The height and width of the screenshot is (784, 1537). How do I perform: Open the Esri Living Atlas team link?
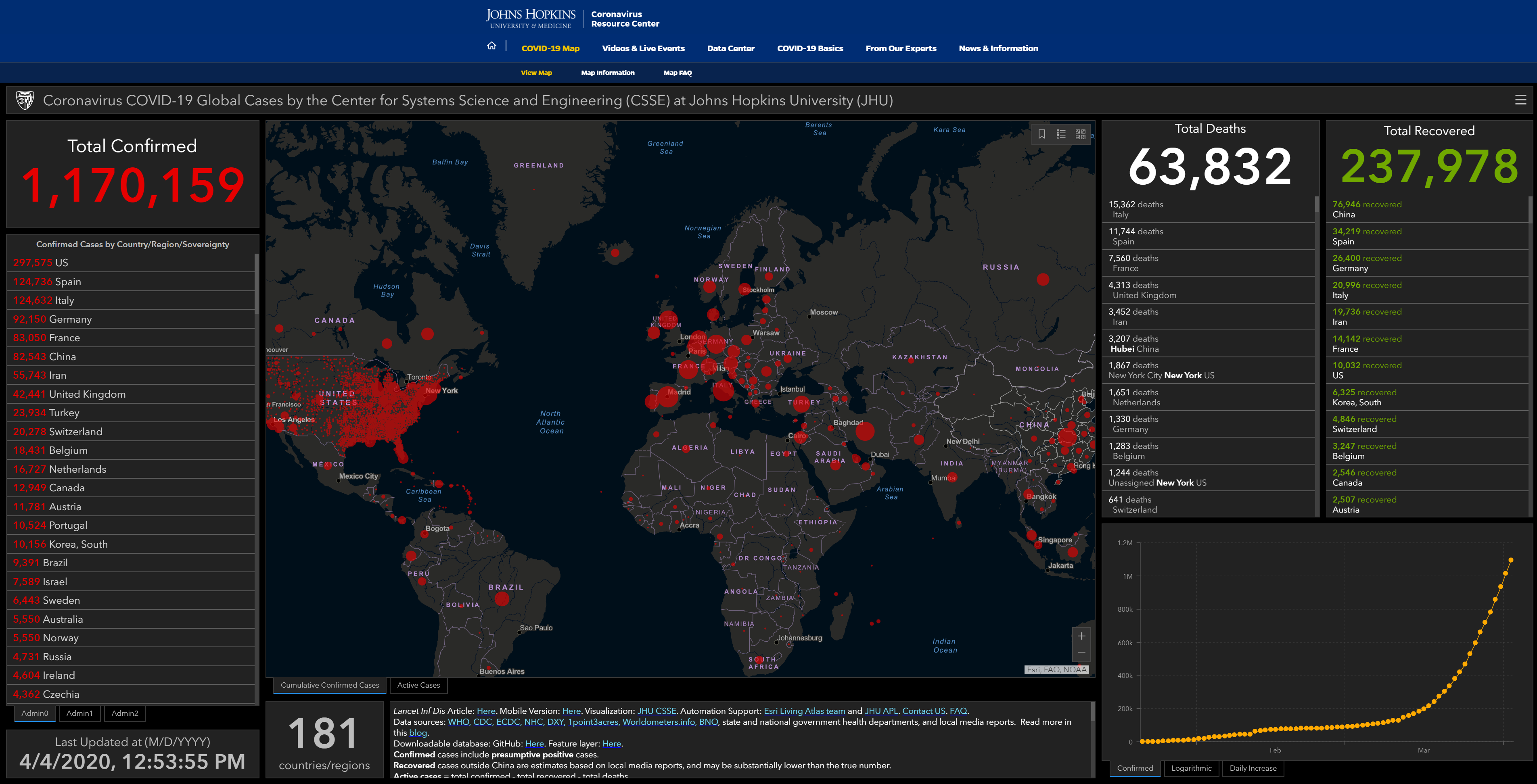click(804, 711)
